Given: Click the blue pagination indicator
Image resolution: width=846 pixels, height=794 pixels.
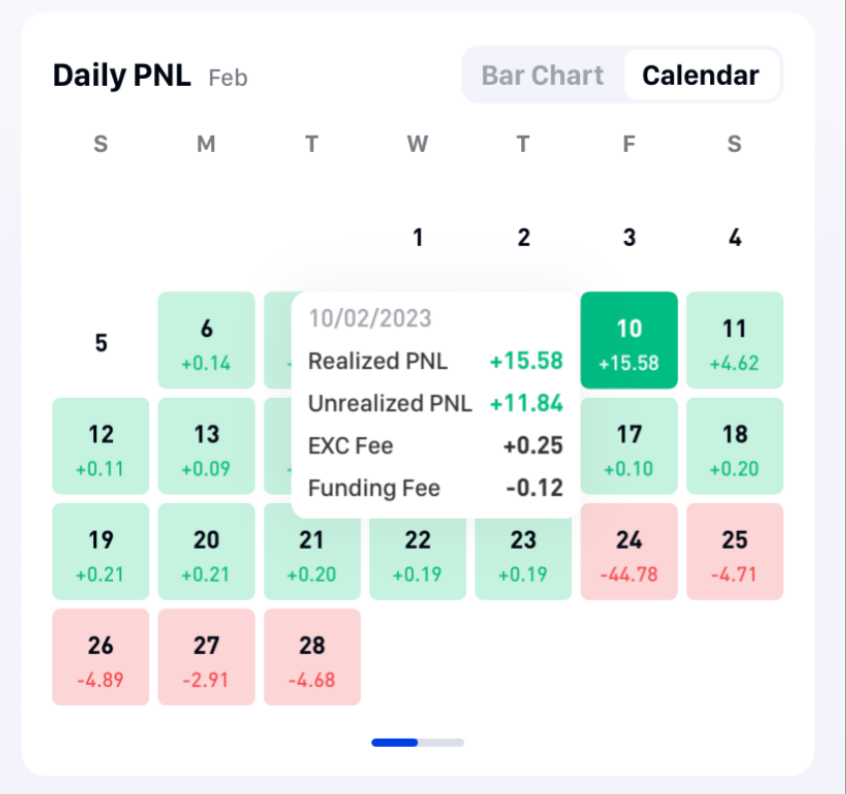Looking at the screenshot, I should point(394,742).
